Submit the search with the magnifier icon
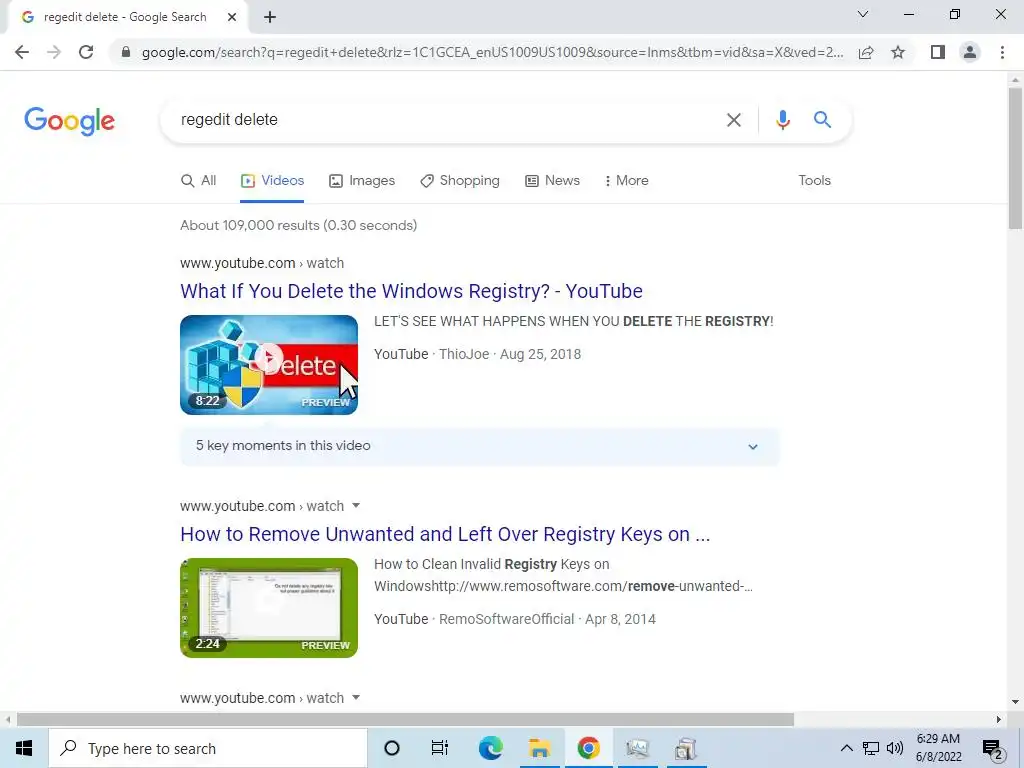Image resolution: width=1024 pixels, height=768 pixels. [822, 120]
